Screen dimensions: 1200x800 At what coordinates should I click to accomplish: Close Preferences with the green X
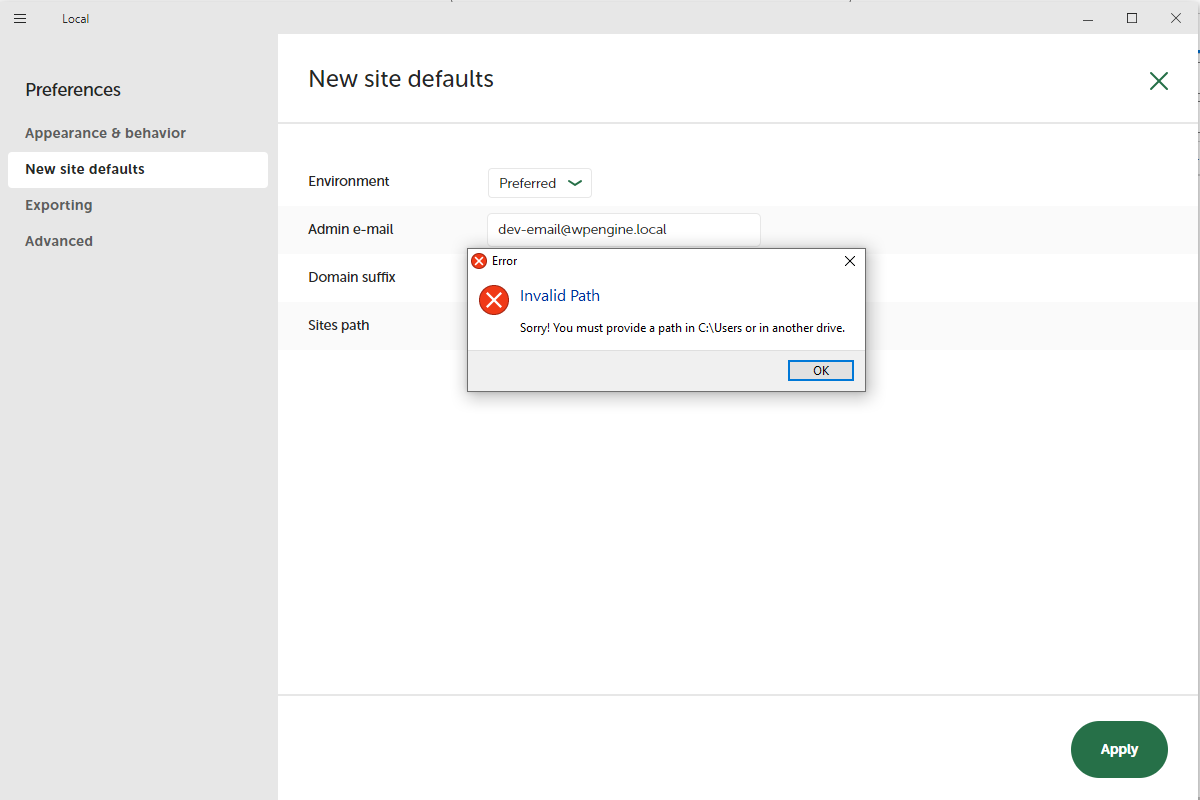point(1159,81)
